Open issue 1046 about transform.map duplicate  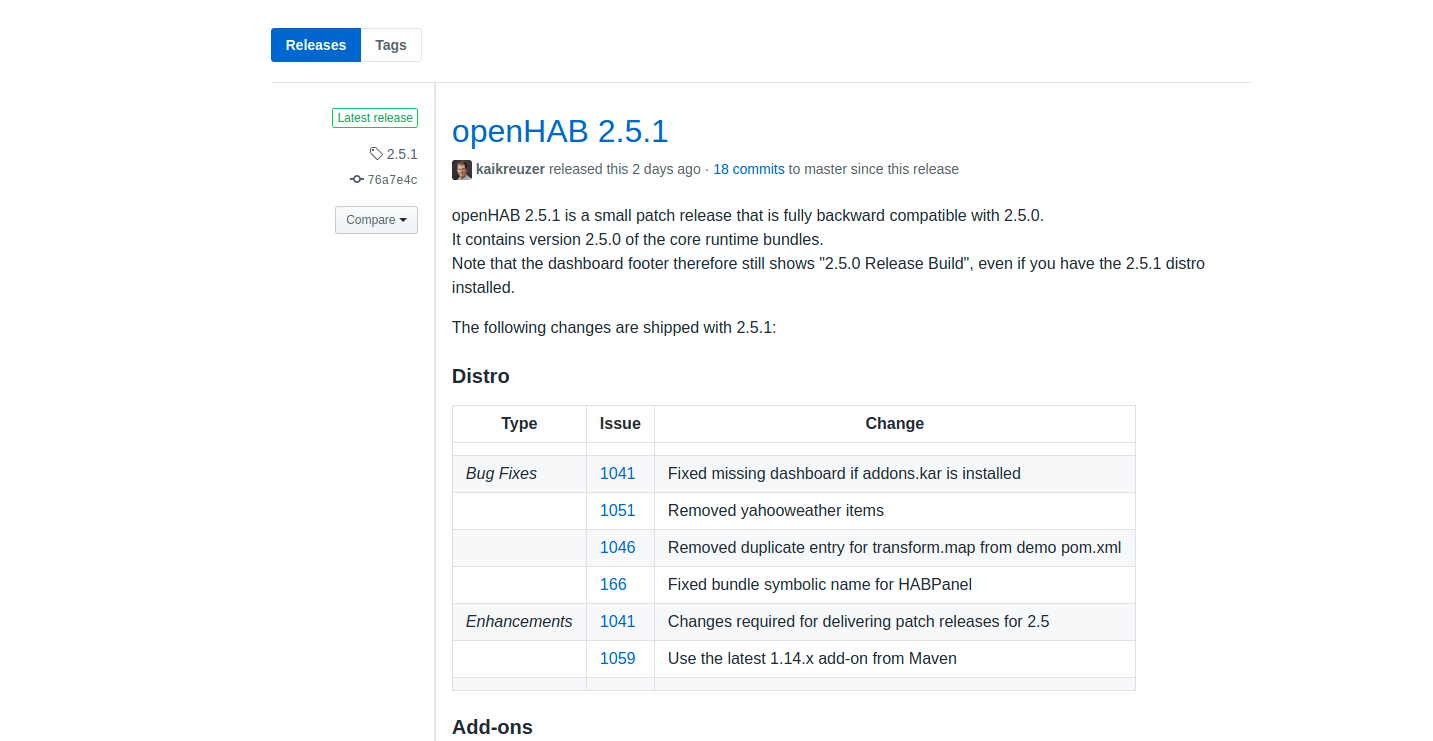(x=618, y=547)
